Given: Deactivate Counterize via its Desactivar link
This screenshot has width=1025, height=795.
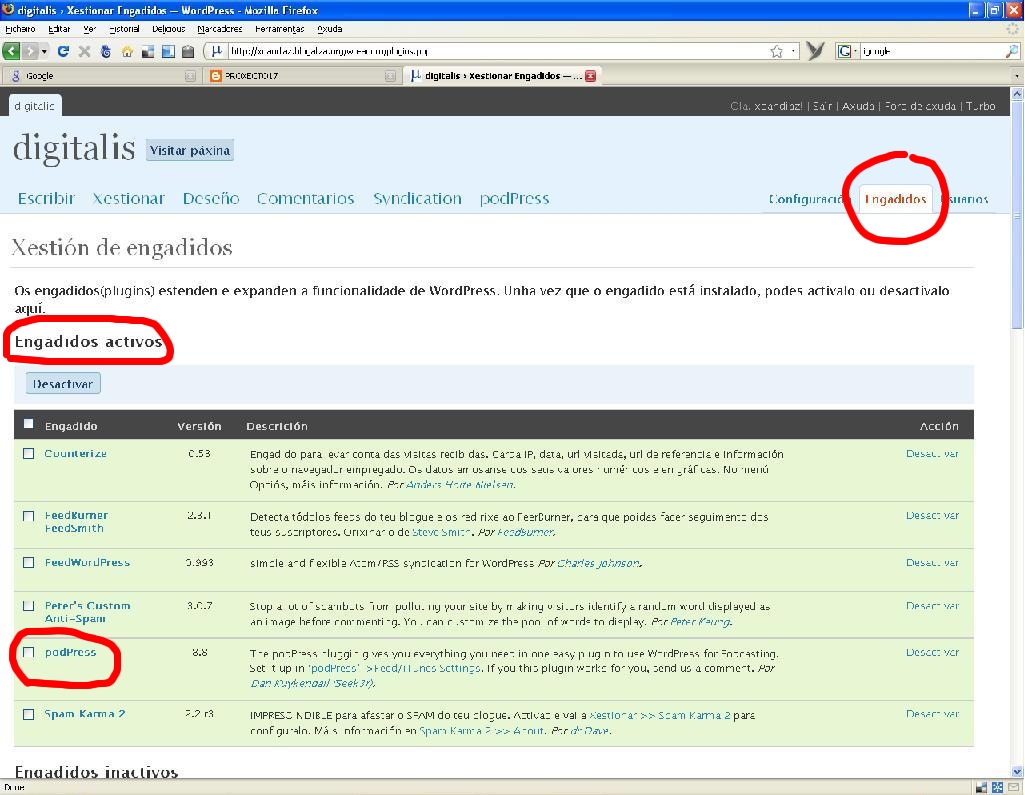Looking at the screenshot, I should pos(932,453).
